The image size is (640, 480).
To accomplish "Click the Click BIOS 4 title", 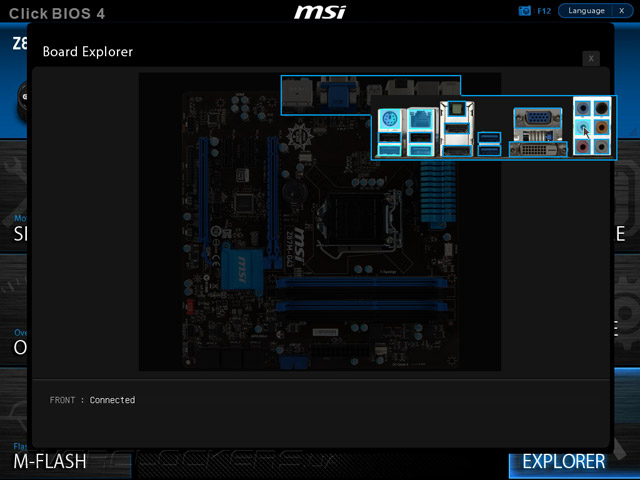I will point(57,13).
